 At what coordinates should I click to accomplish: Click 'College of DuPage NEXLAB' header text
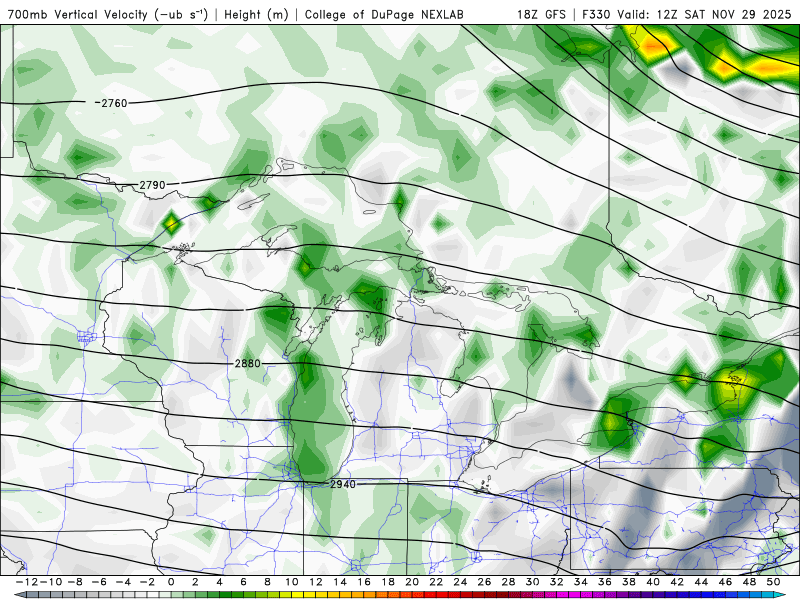384,14
